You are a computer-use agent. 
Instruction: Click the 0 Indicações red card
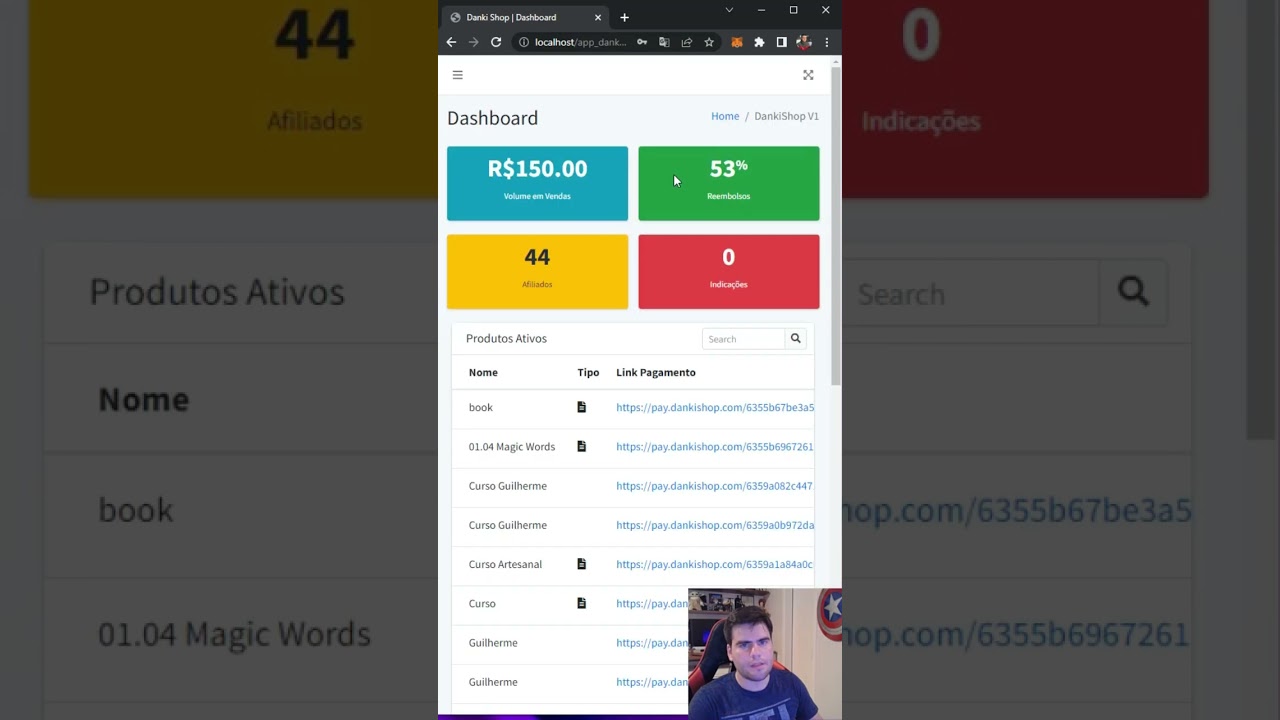[x=729, y=272]
